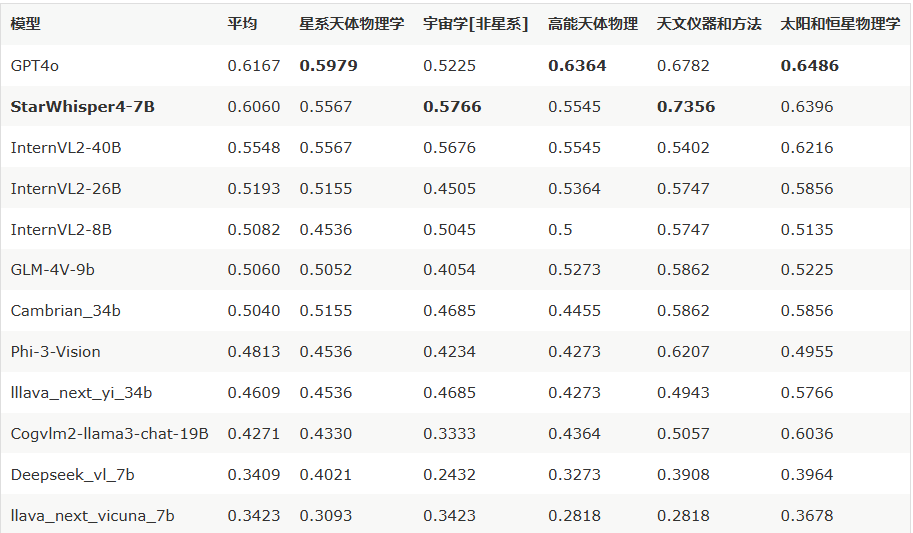This screenshot has height=533, width=913.
Task: Click the 星系天体物理学 header cell
Action: coord(352,24)
